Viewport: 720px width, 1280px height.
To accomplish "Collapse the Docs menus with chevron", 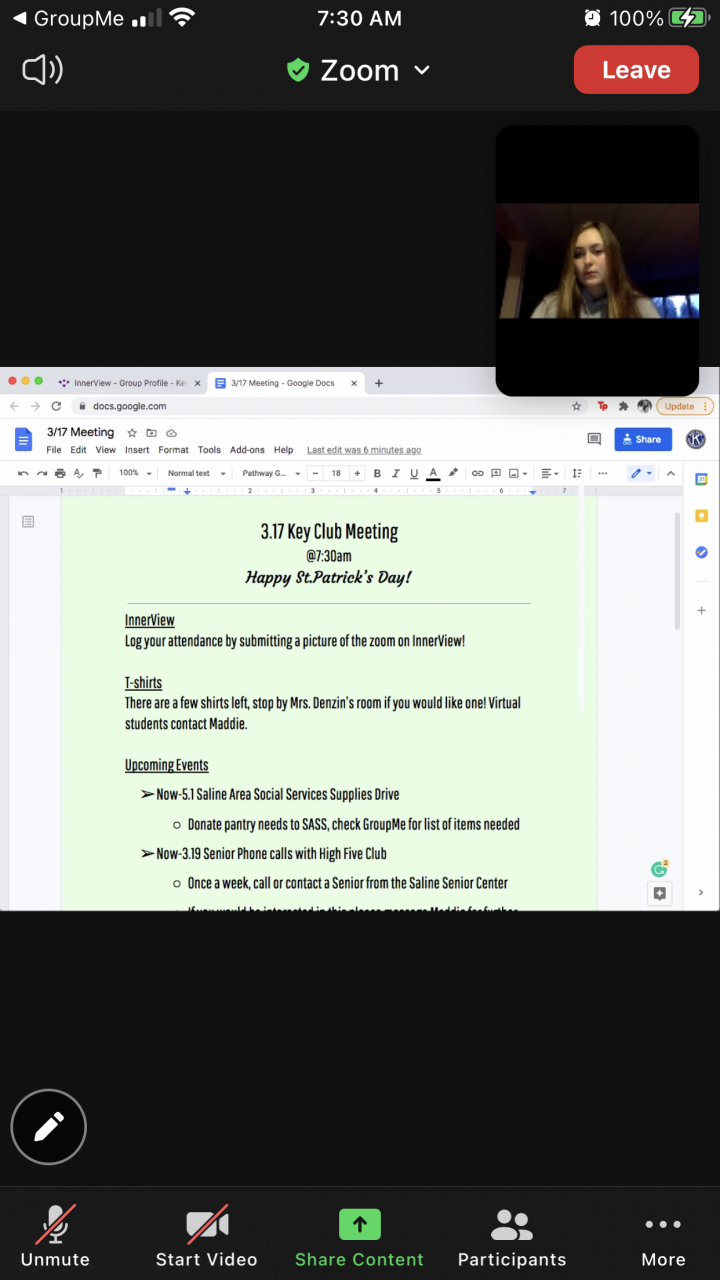I will [x=670, y=473].
